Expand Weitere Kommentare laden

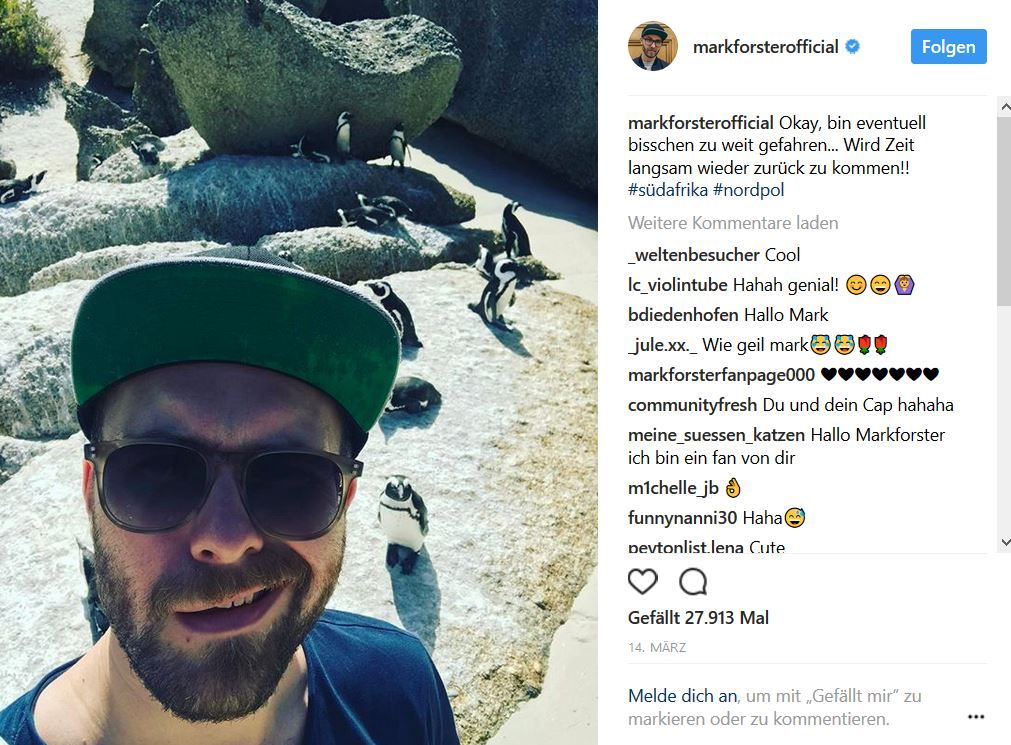(x=733, y=223)
